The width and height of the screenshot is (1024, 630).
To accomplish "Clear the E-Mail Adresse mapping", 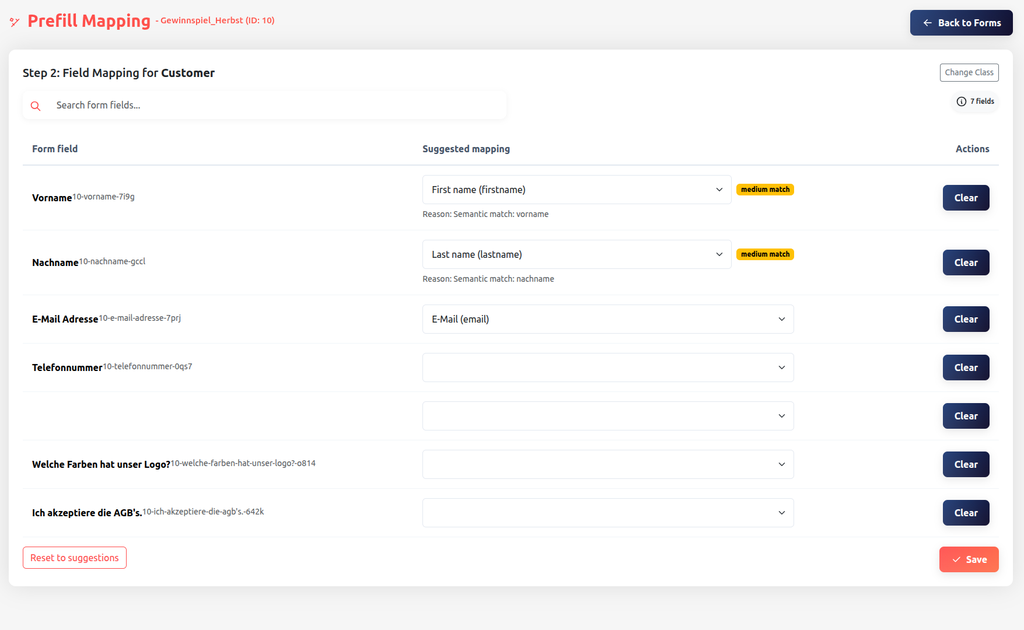I will [x=966, y=319].
